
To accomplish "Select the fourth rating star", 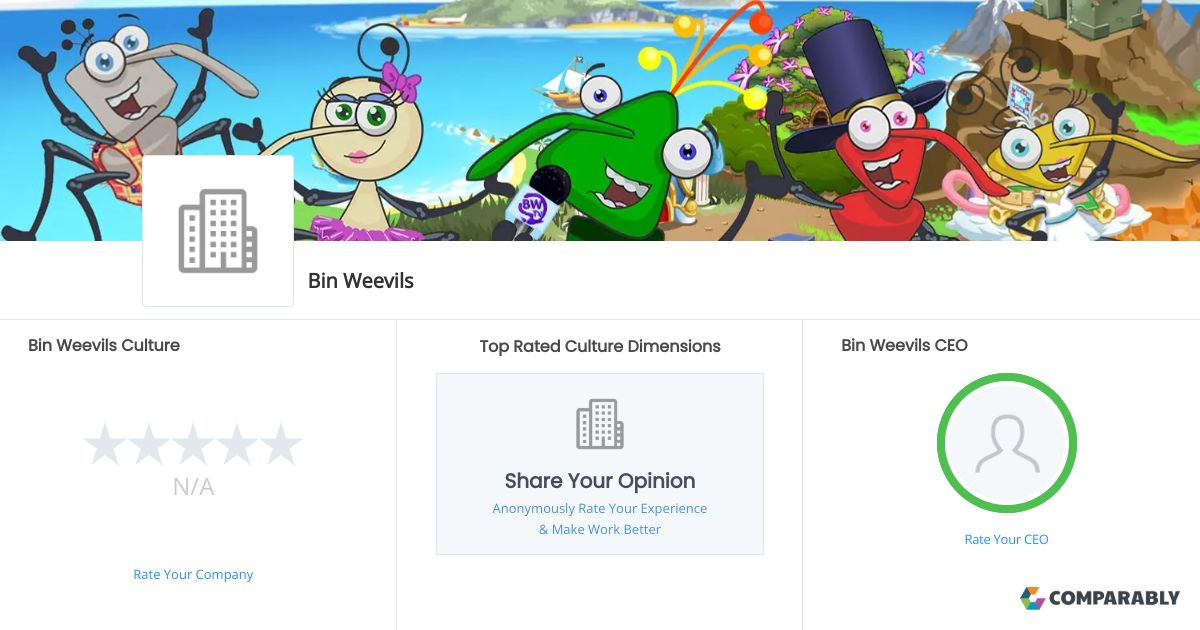I will 237,445.
